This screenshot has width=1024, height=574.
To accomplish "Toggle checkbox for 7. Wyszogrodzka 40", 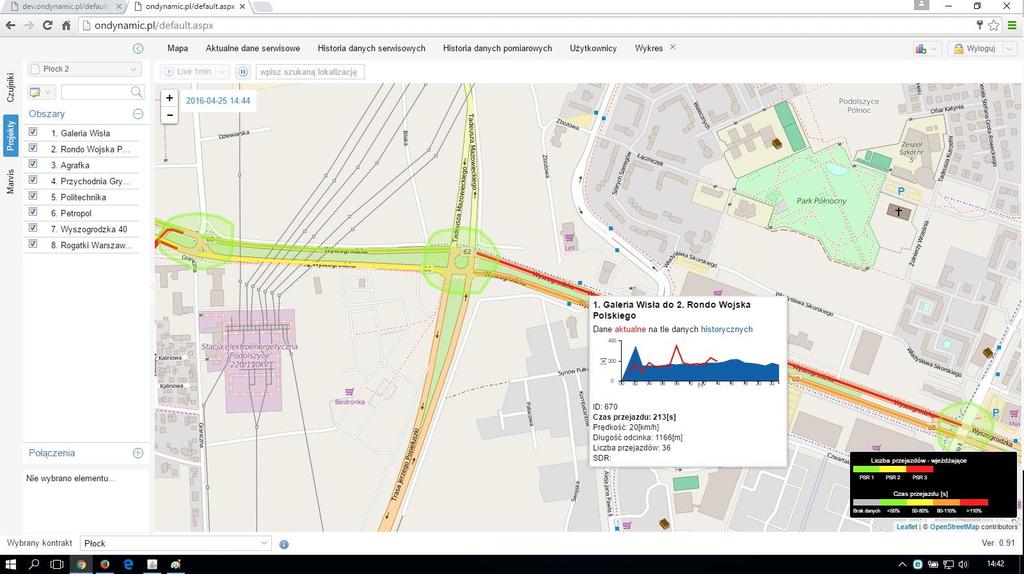I will click(x=33, y=228).
